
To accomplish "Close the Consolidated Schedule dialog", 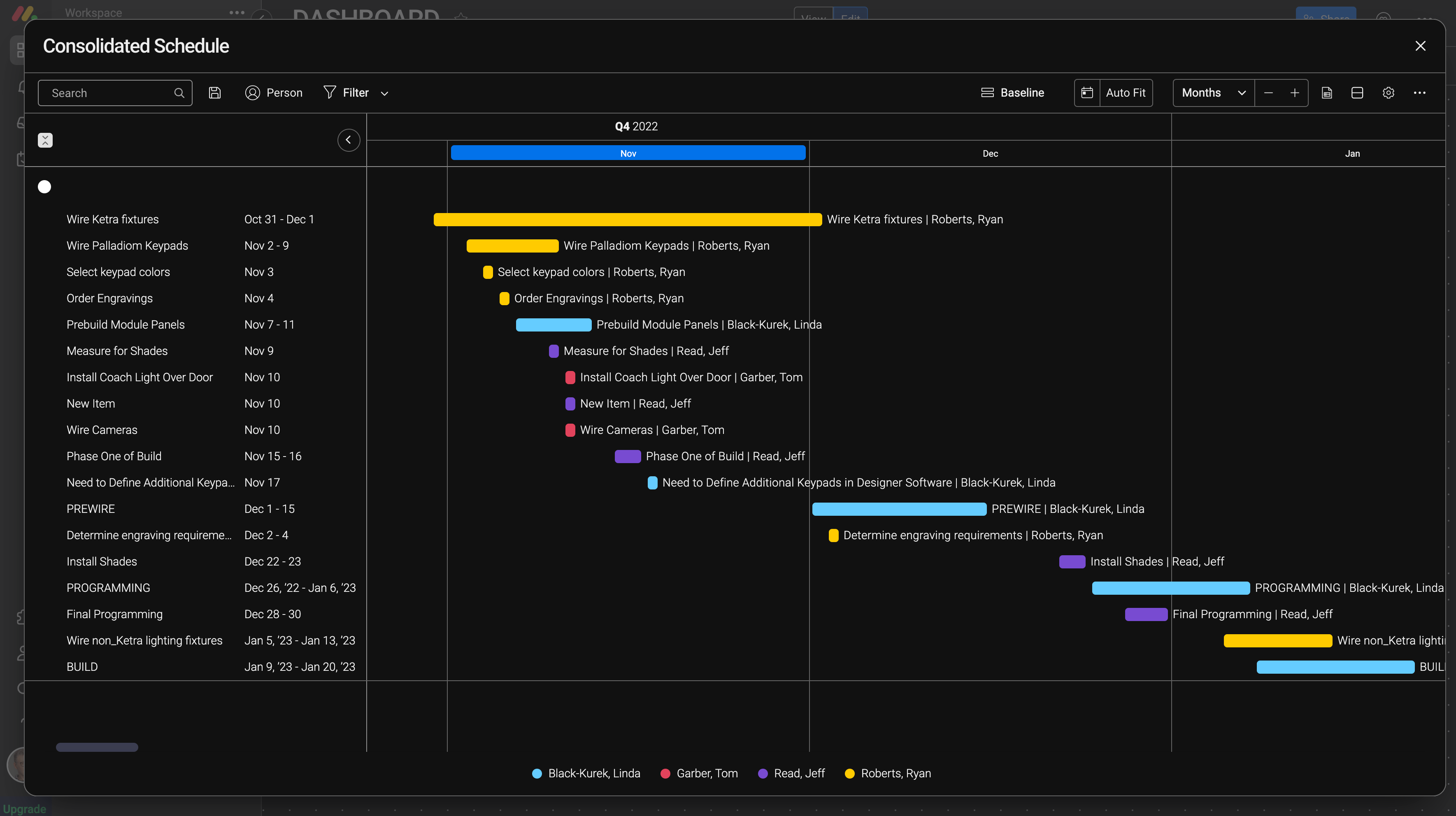I will (x=1420, y=46).
